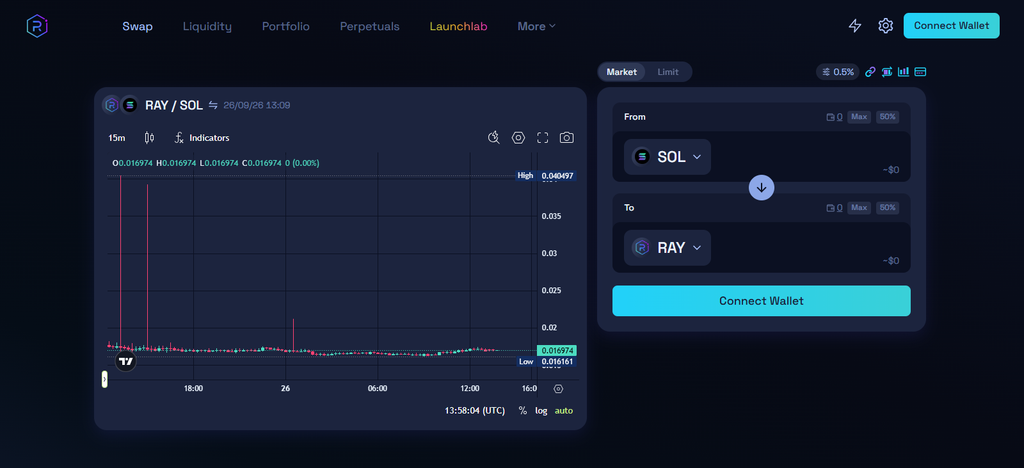
Task: Open SOL token dropdown
Action: click(667, 157)
